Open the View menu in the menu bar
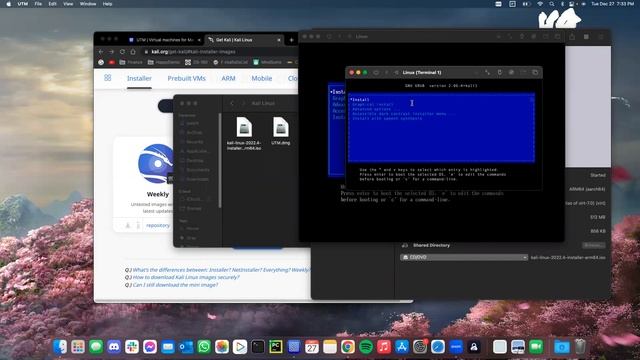Viewport: 640px width, 360px height. click(x=68, y=4)
